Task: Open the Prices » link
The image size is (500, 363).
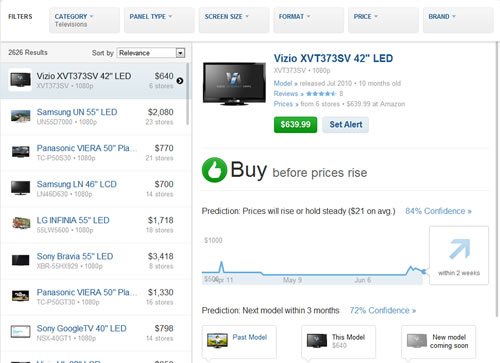Action: tap(286, 104)
